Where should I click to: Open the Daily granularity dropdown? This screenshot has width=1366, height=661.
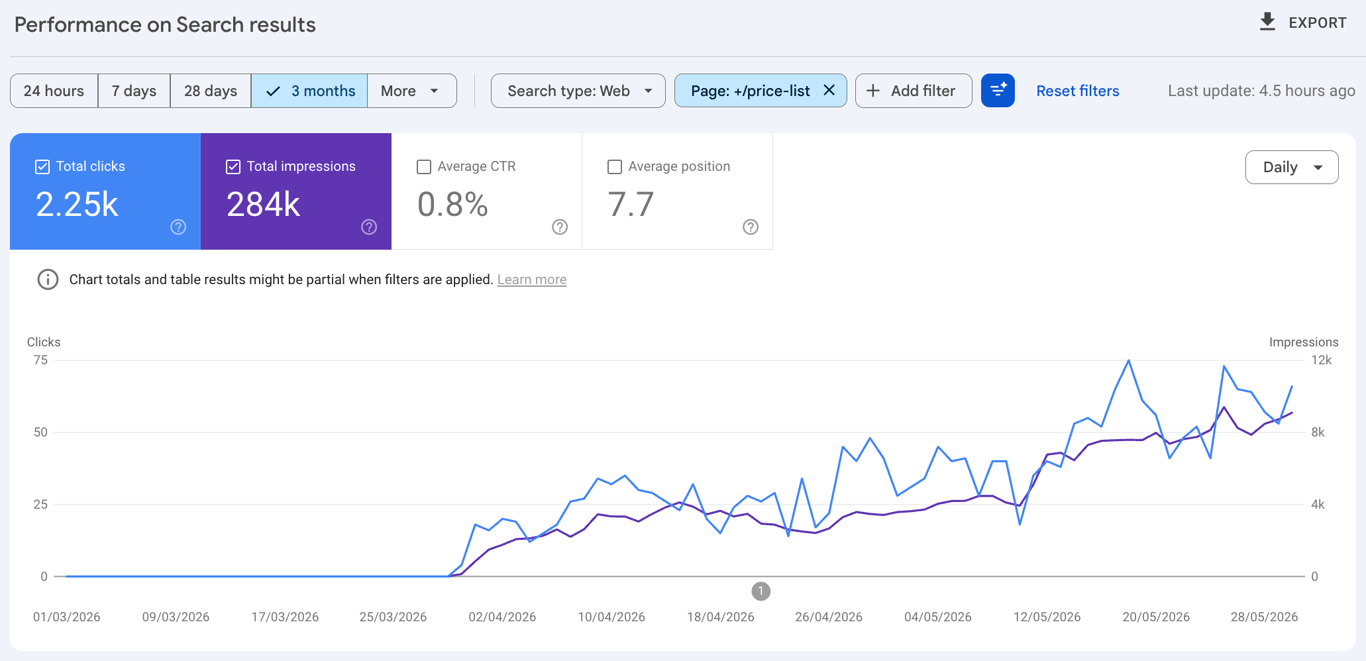tap(1292, 167)
